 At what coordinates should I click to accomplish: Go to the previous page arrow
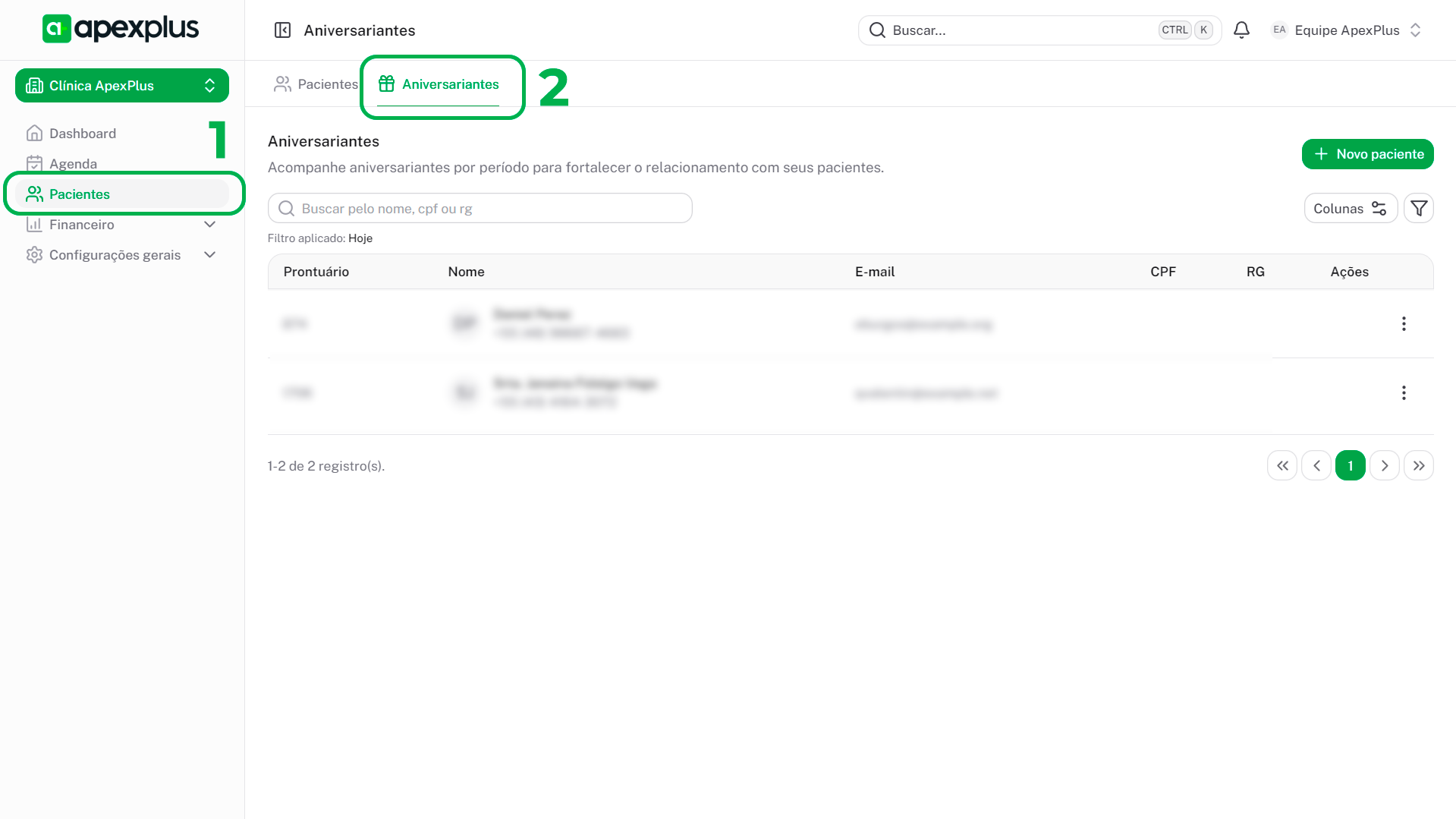pos(1316,466)
